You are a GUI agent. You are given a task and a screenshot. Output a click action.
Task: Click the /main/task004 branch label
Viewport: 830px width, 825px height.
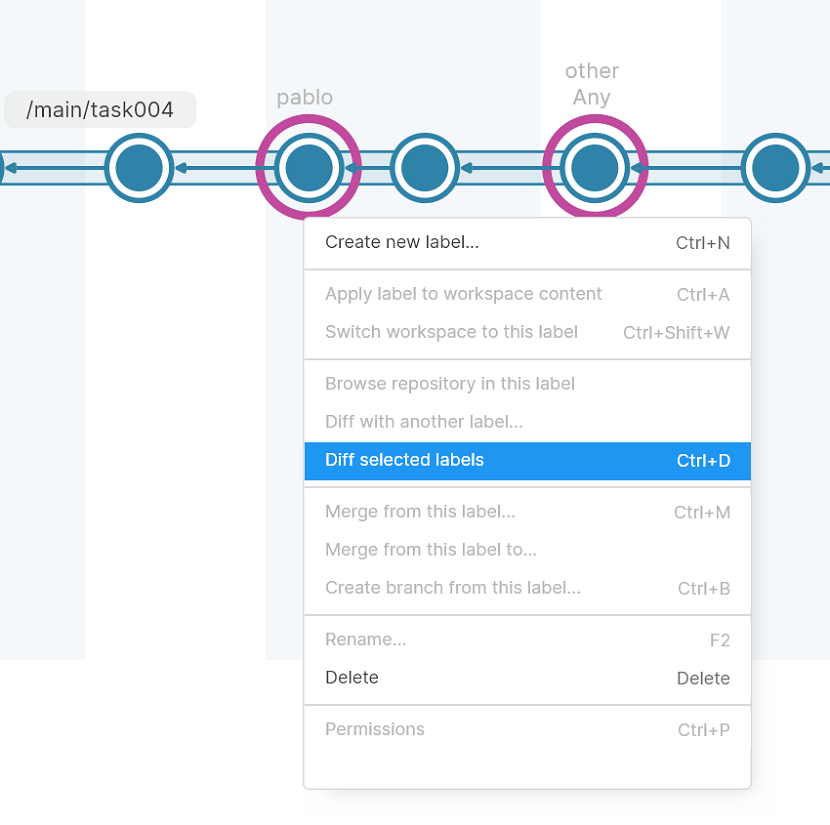(100, 109)
